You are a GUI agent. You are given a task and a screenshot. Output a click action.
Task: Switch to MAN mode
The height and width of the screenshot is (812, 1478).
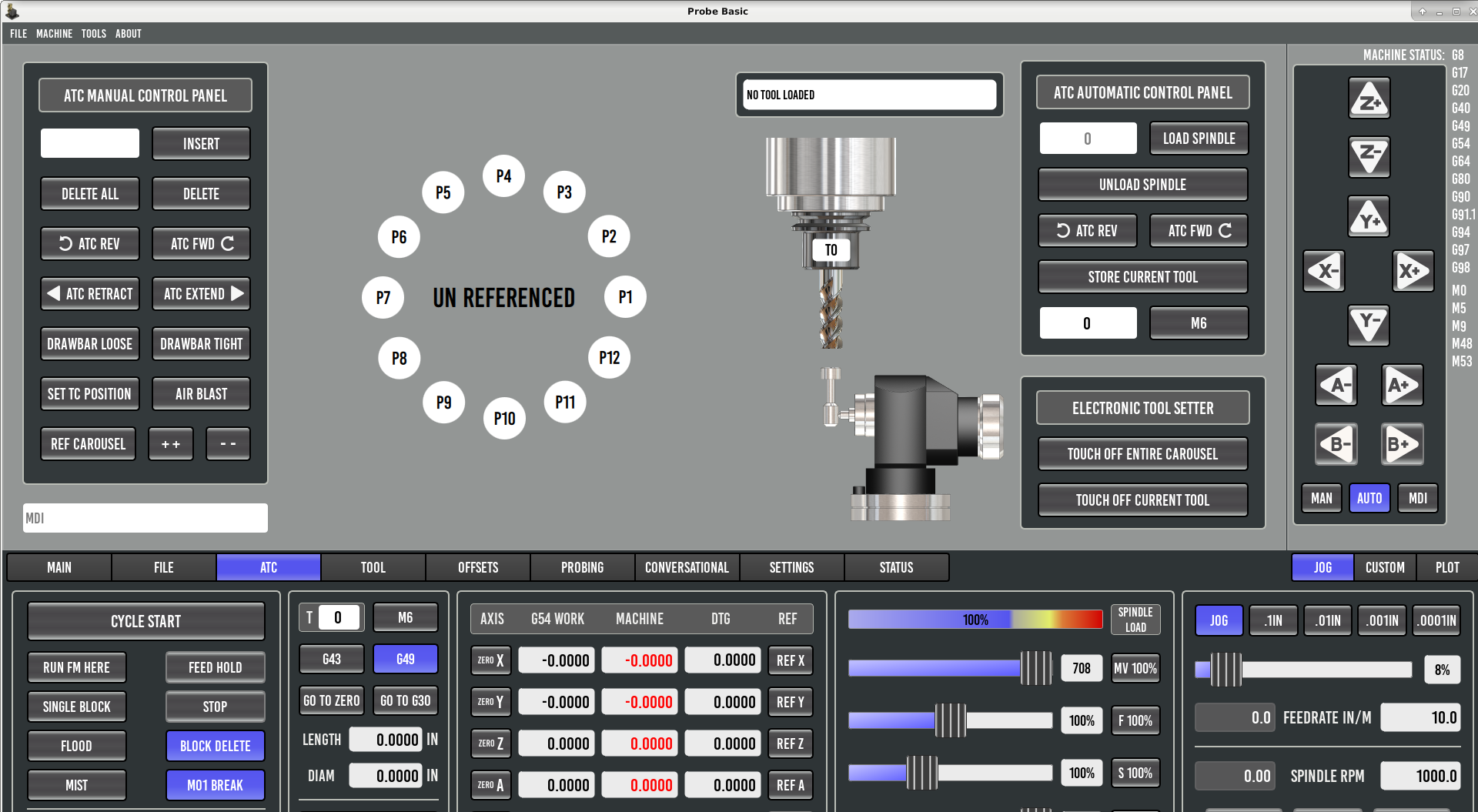coord(1322,498)
